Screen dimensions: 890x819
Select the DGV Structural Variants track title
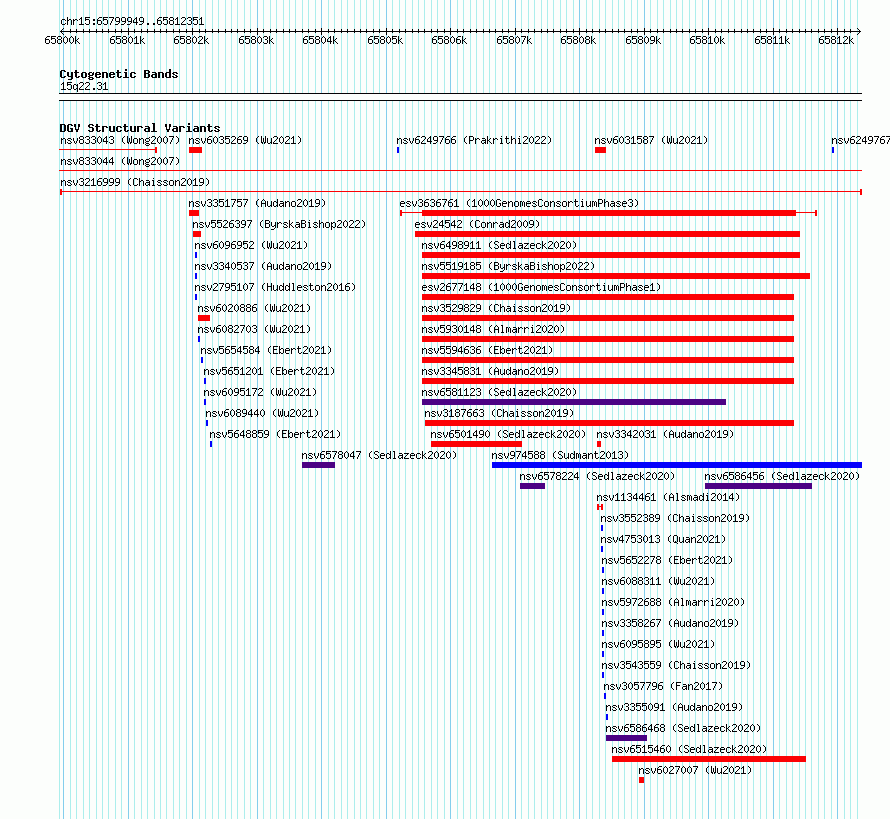pos(140,128)
